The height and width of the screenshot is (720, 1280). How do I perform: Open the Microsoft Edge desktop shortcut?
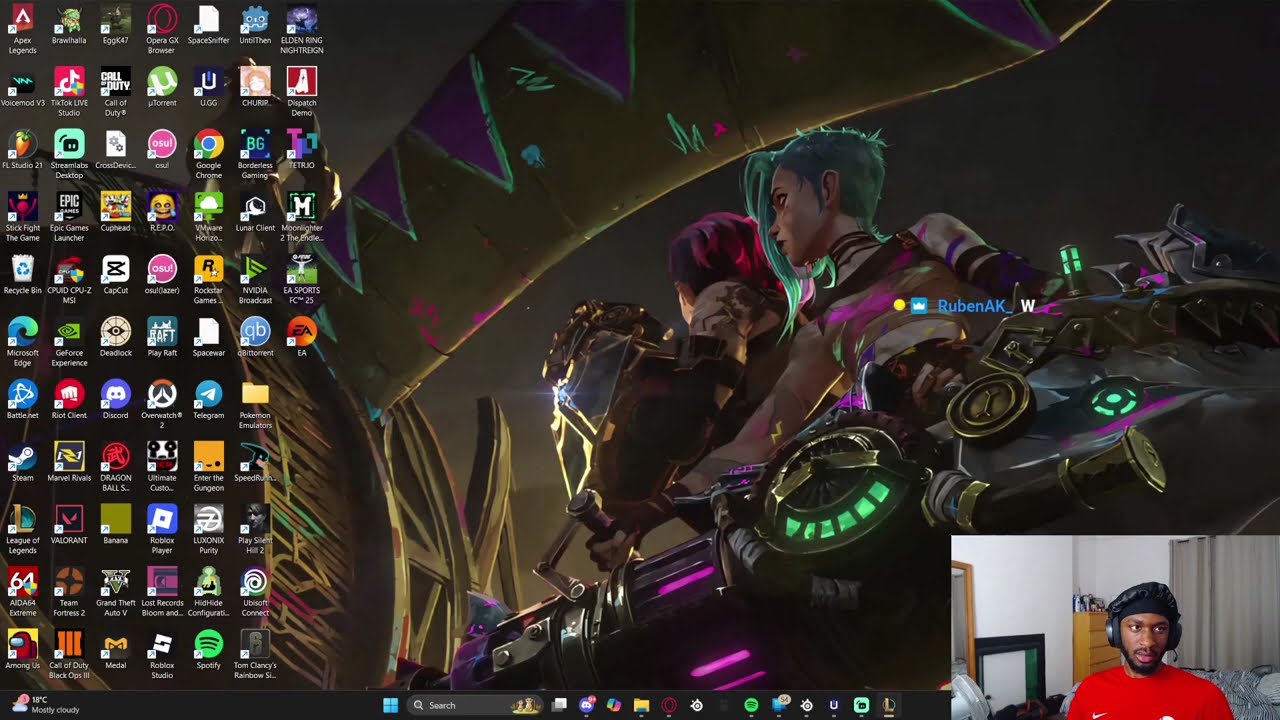coord(22,342)
